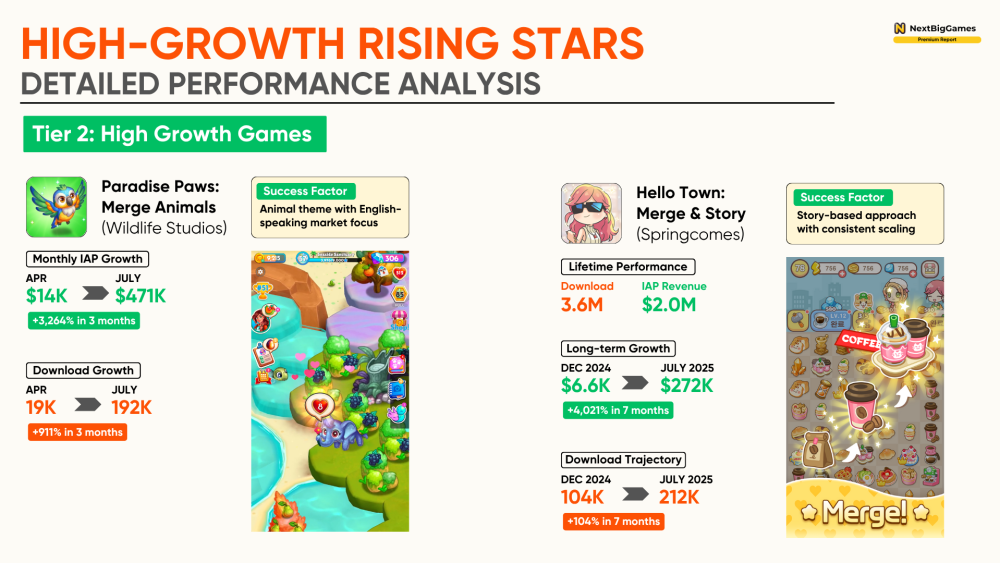Image resolution: width=1000 pixels, height=563 pixels.
Task: Click the Download Trajectory label
Action: (x=623, y=460)
